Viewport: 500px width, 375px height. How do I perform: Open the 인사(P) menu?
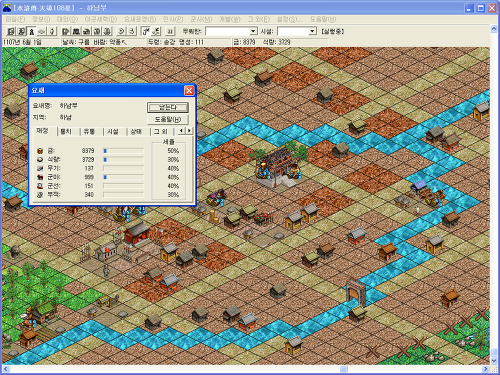click(x=173, y=19)
